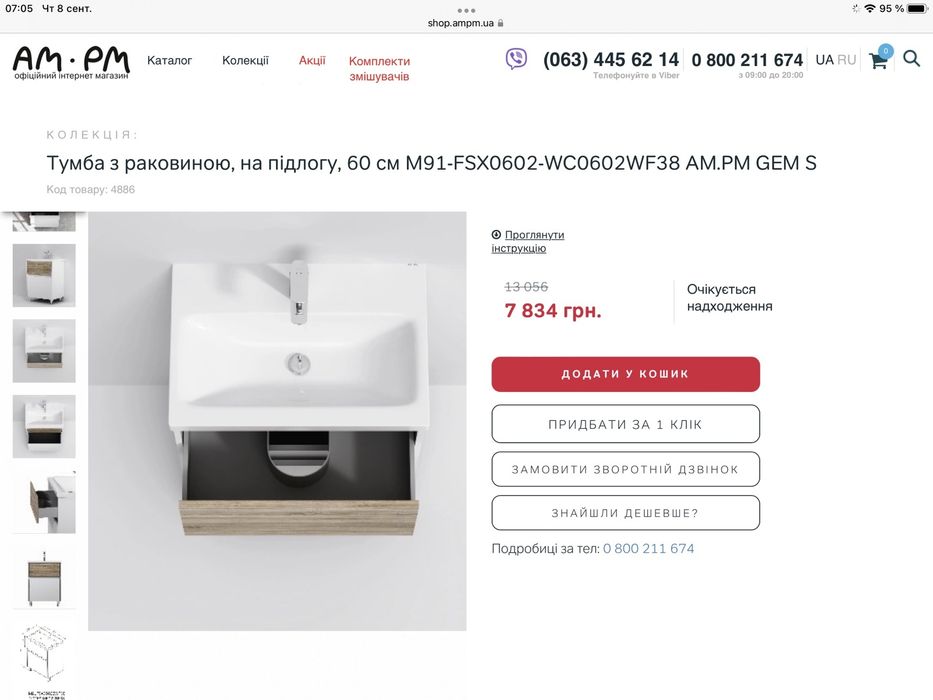The image size is (933, 700).
Task: Go to the Акції section
Action: (x=312, y=61)
